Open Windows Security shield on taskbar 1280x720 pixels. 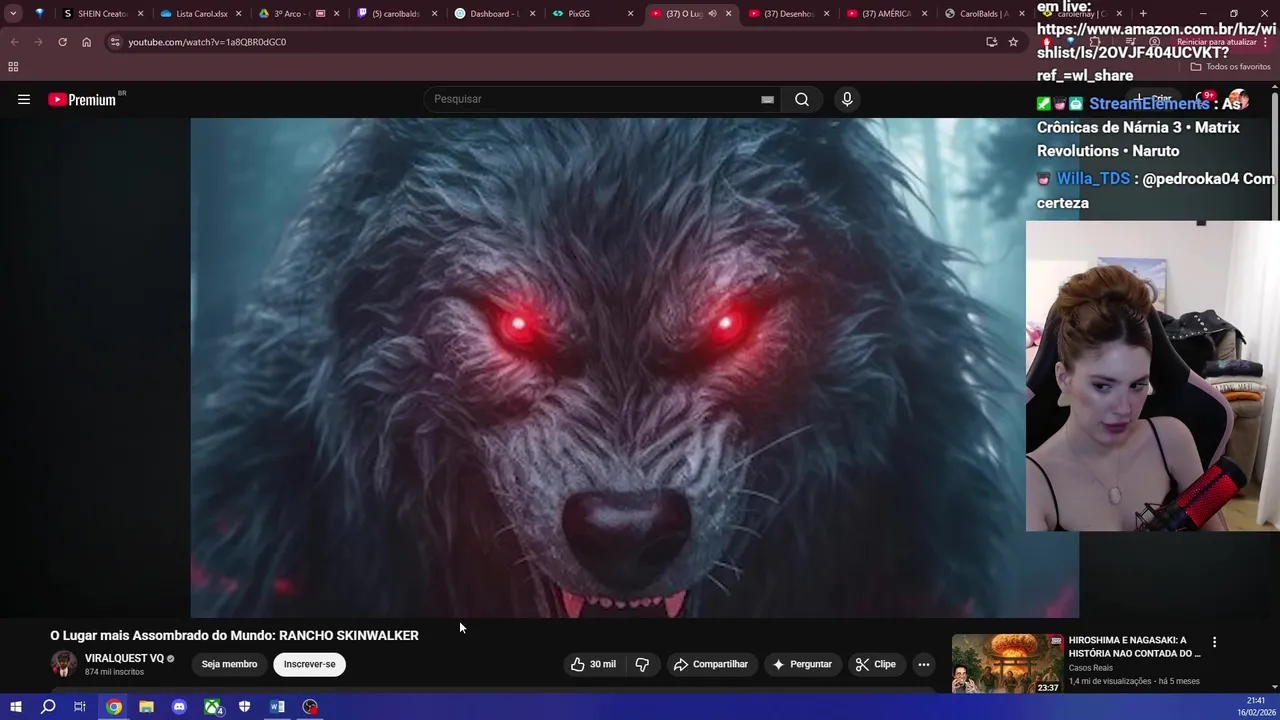pos(244,707)
